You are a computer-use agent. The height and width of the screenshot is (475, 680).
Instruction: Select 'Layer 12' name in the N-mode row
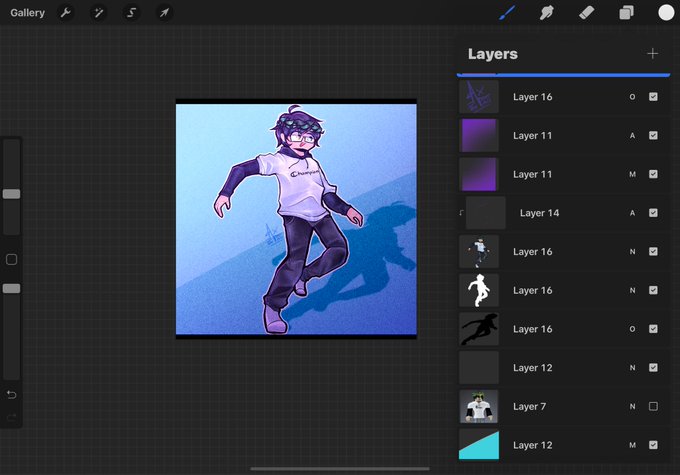(x=533, y=368)
